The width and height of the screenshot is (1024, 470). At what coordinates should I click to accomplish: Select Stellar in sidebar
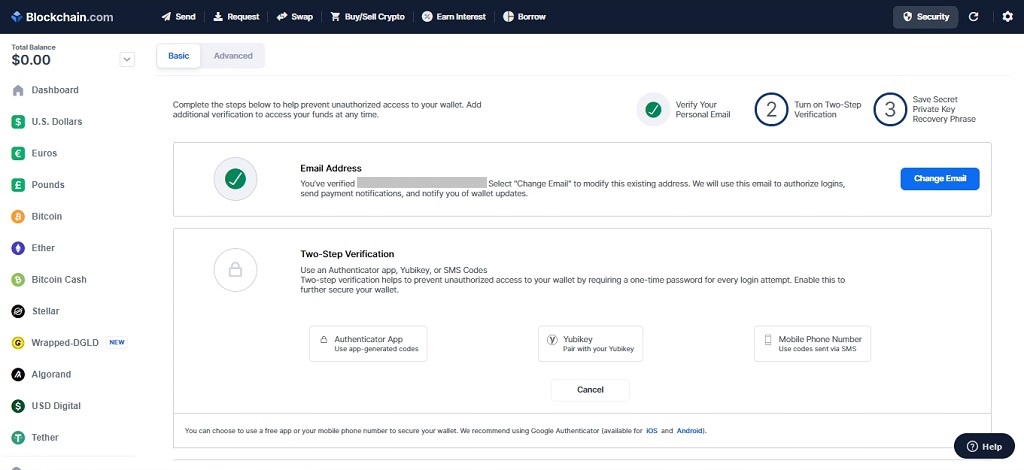tap(45, 311)
